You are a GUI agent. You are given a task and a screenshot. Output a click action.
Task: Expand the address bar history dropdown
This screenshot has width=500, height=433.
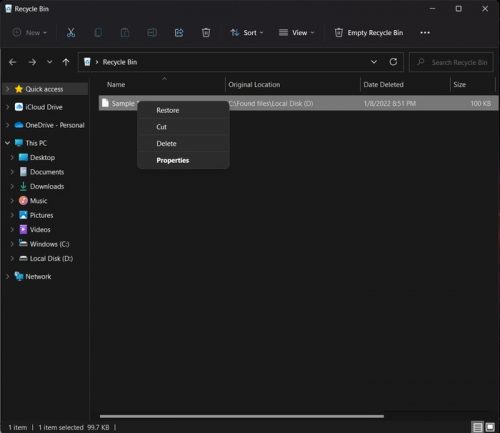(374, 62)
